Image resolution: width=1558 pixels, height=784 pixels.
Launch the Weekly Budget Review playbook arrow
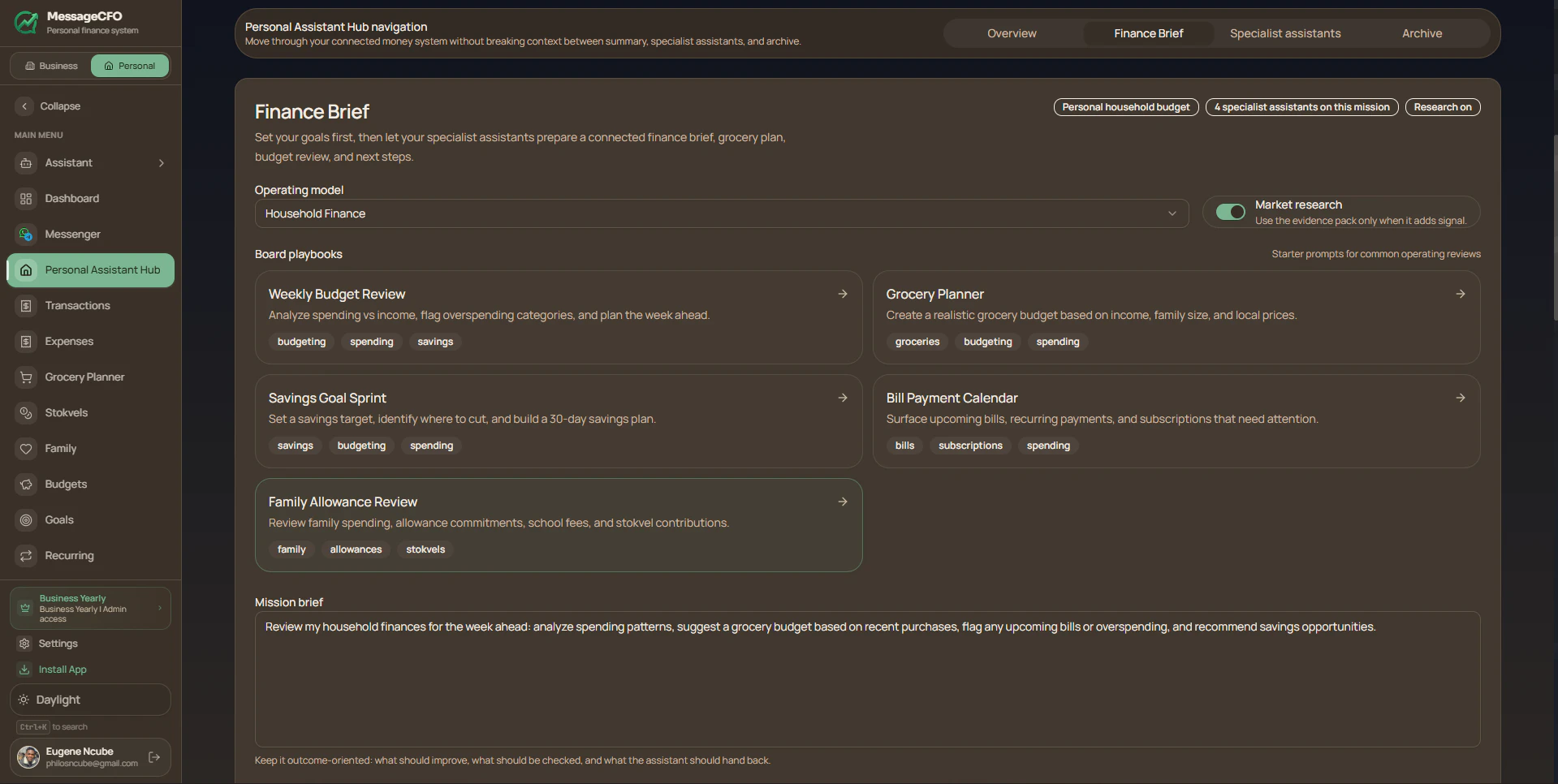(x=843, y=294)
